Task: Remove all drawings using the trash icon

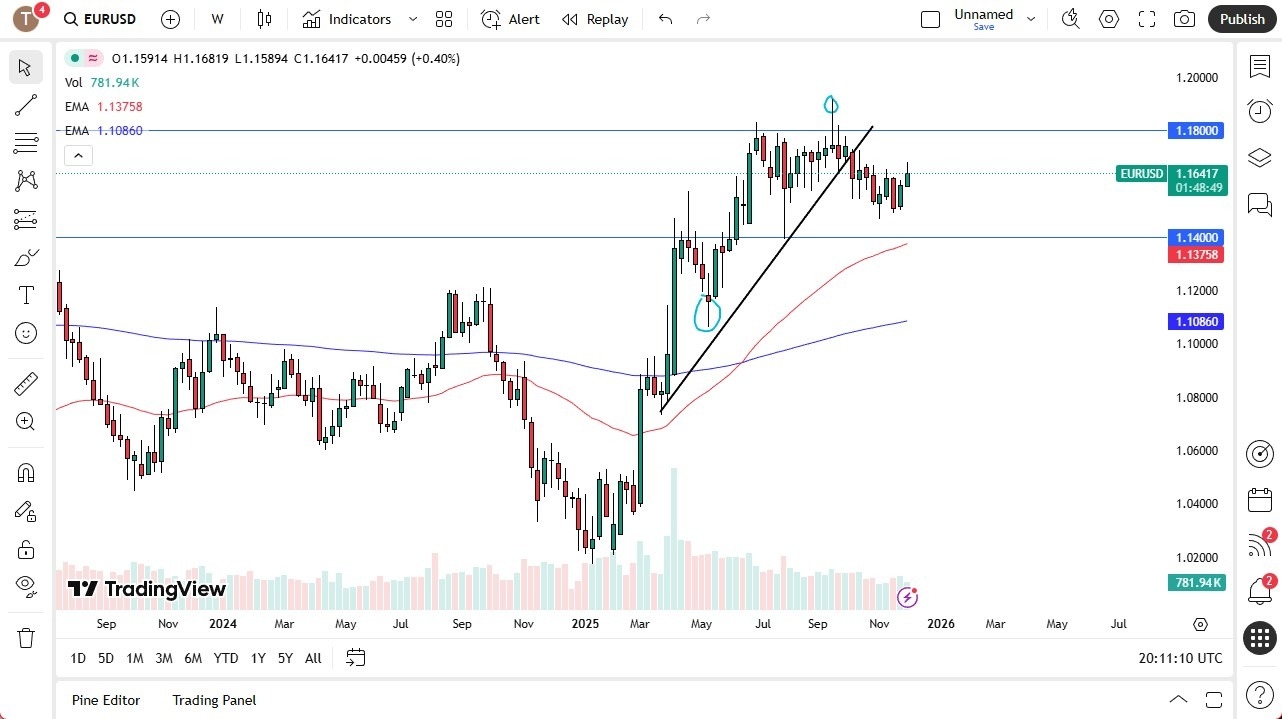Action: click(x=25, y=637)
